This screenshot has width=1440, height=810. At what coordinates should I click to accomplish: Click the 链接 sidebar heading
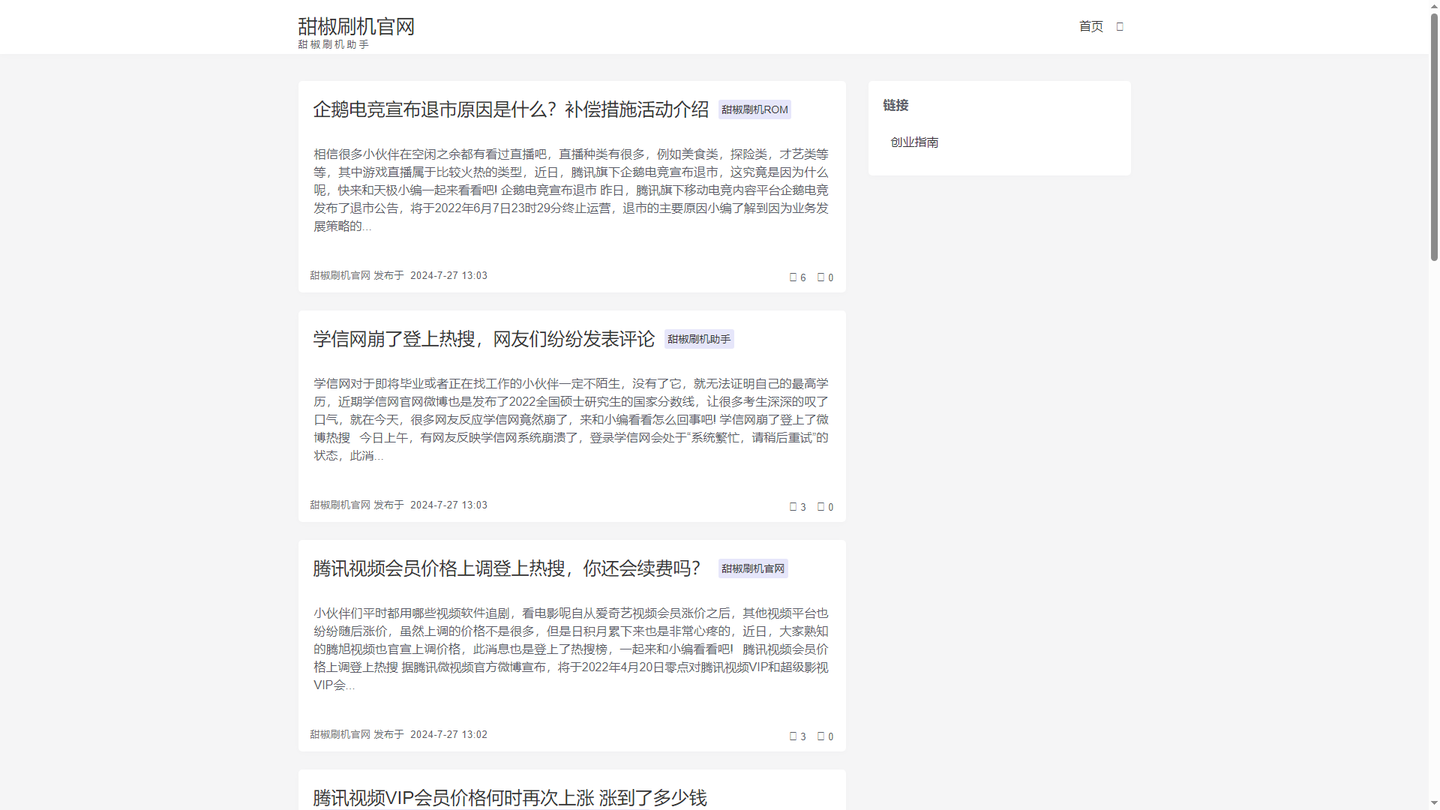point(896,105)
